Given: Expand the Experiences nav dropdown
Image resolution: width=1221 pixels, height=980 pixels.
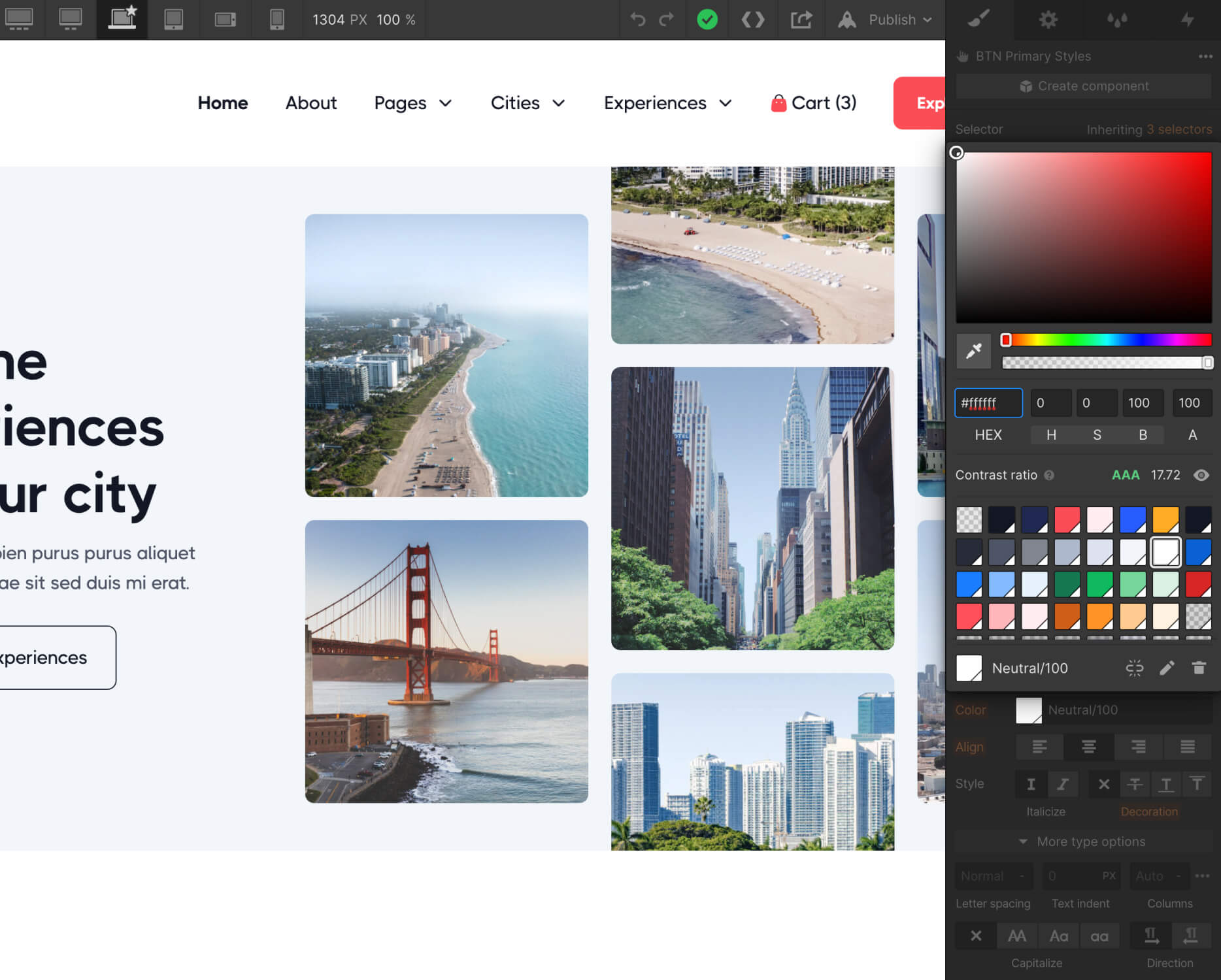Looking at the screenshot, I should pyautogui.click(x=667, y=103).
